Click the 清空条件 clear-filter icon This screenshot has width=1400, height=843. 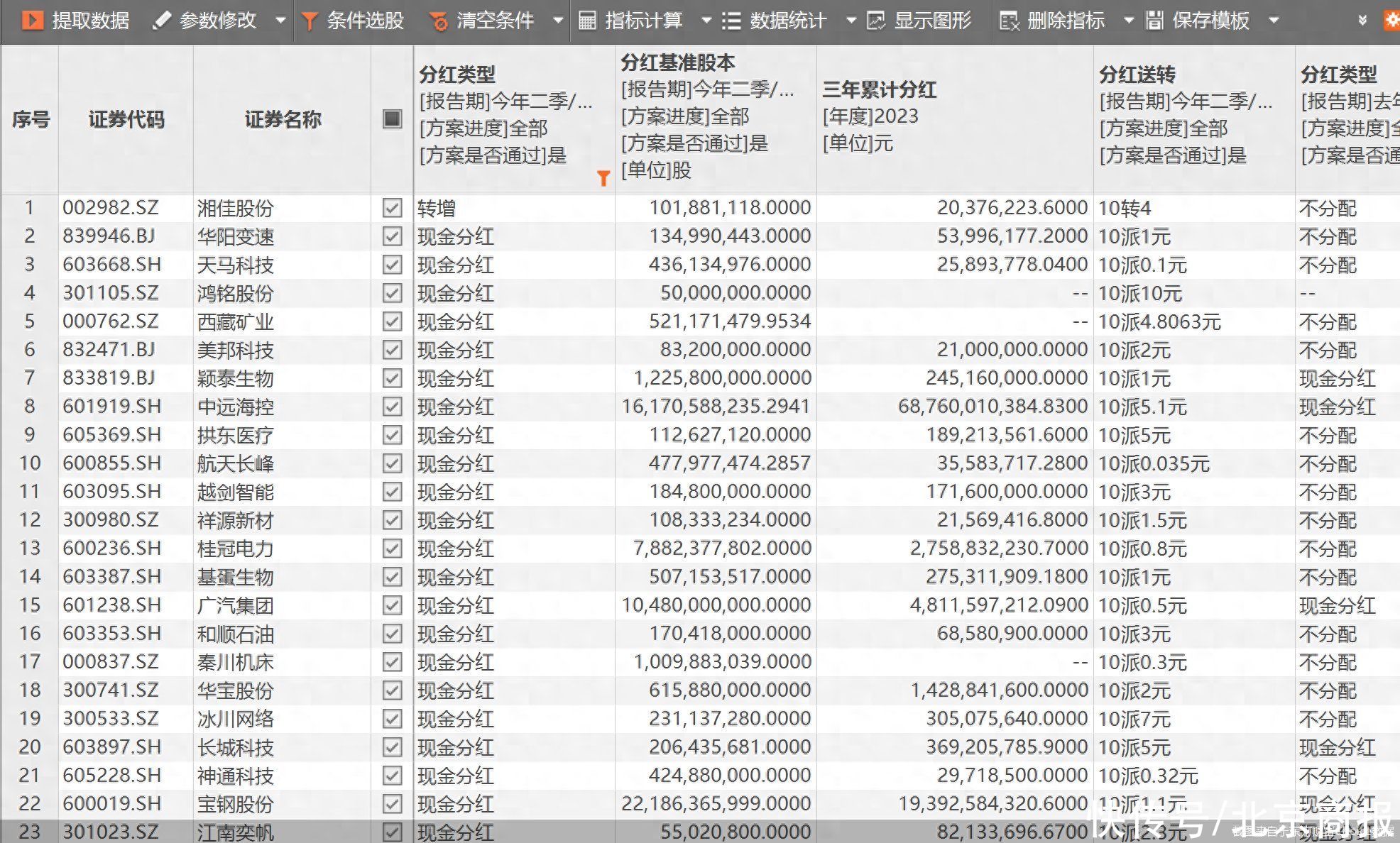tap(439, 21)
